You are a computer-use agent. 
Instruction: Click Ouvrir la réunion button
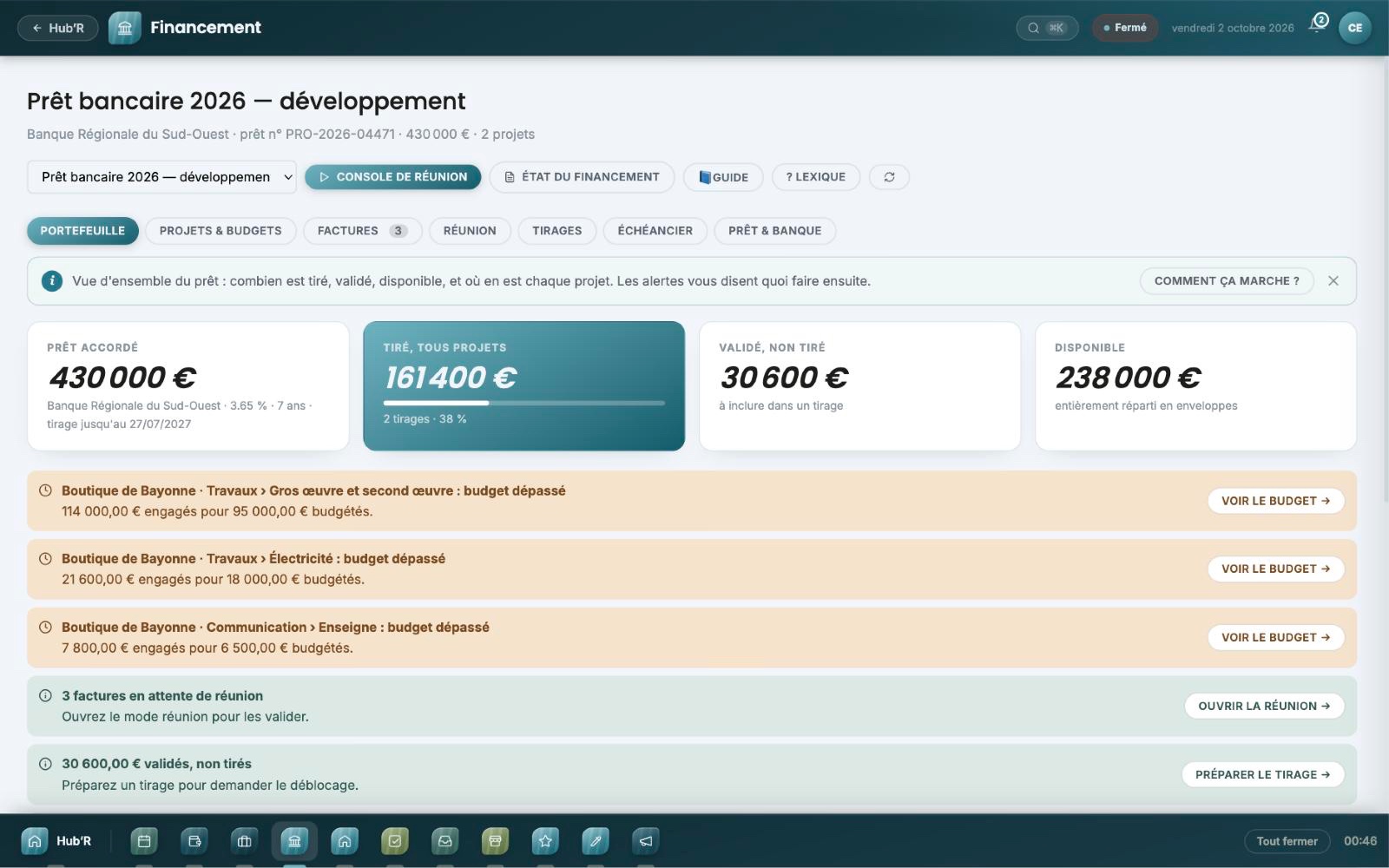coord(1264,706)
